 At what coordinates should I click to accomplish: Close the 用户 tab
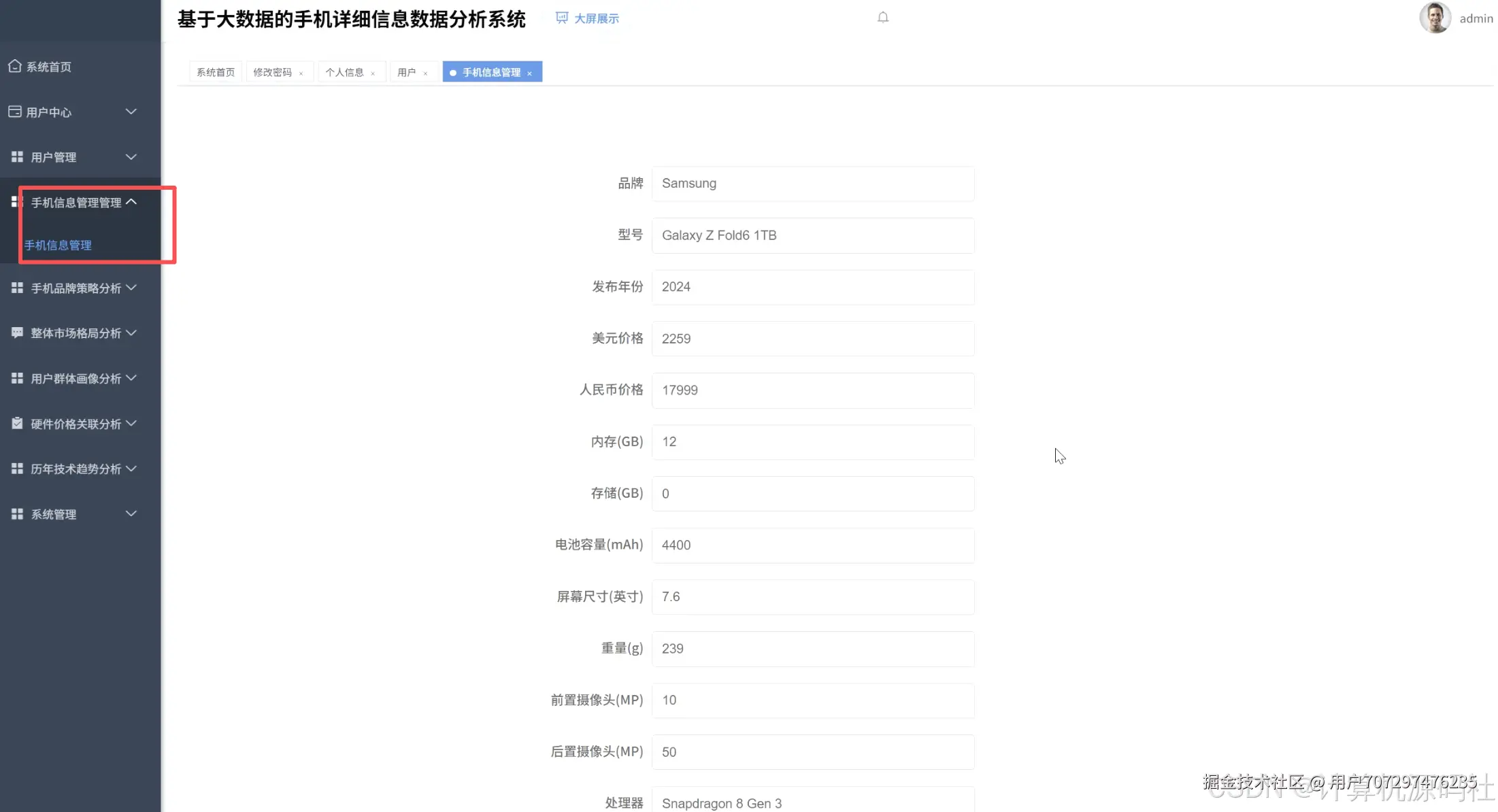click(x=426, y=72)
